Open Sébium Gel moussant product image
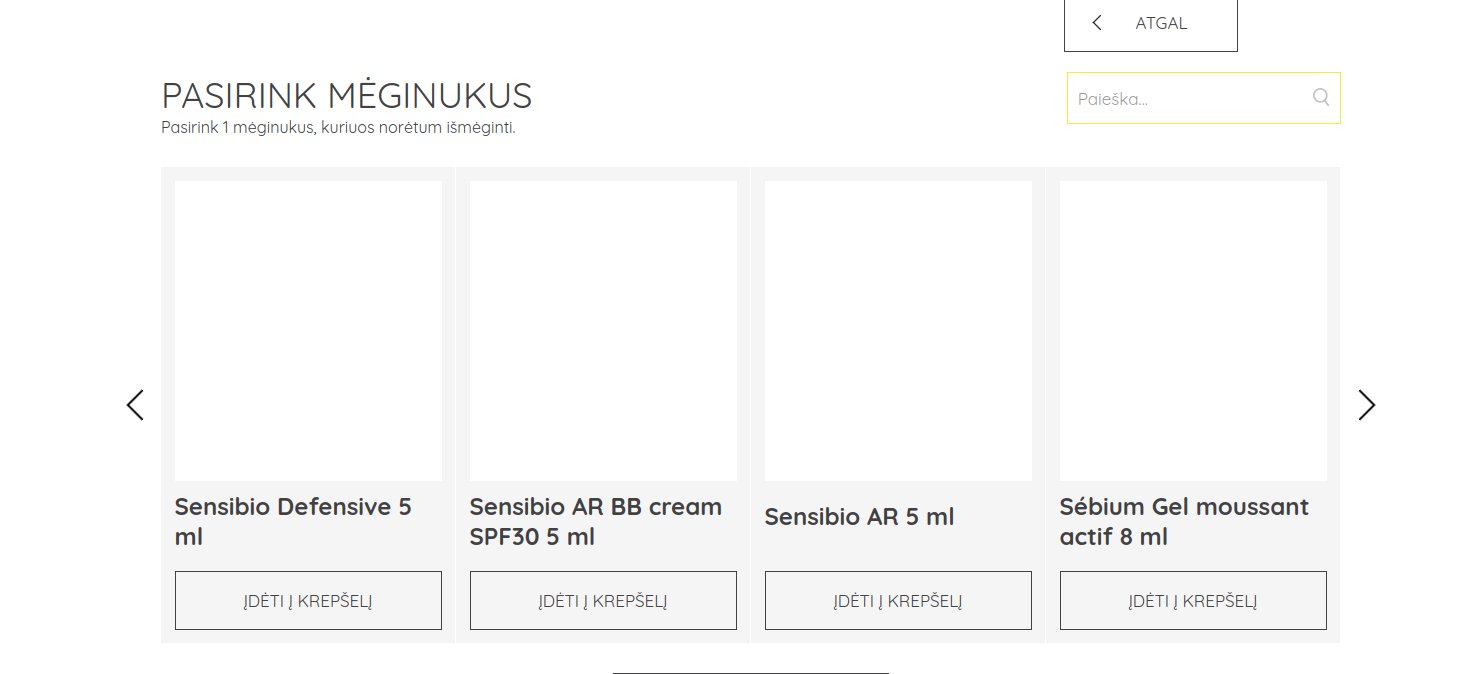 (x=1193, y=331)
